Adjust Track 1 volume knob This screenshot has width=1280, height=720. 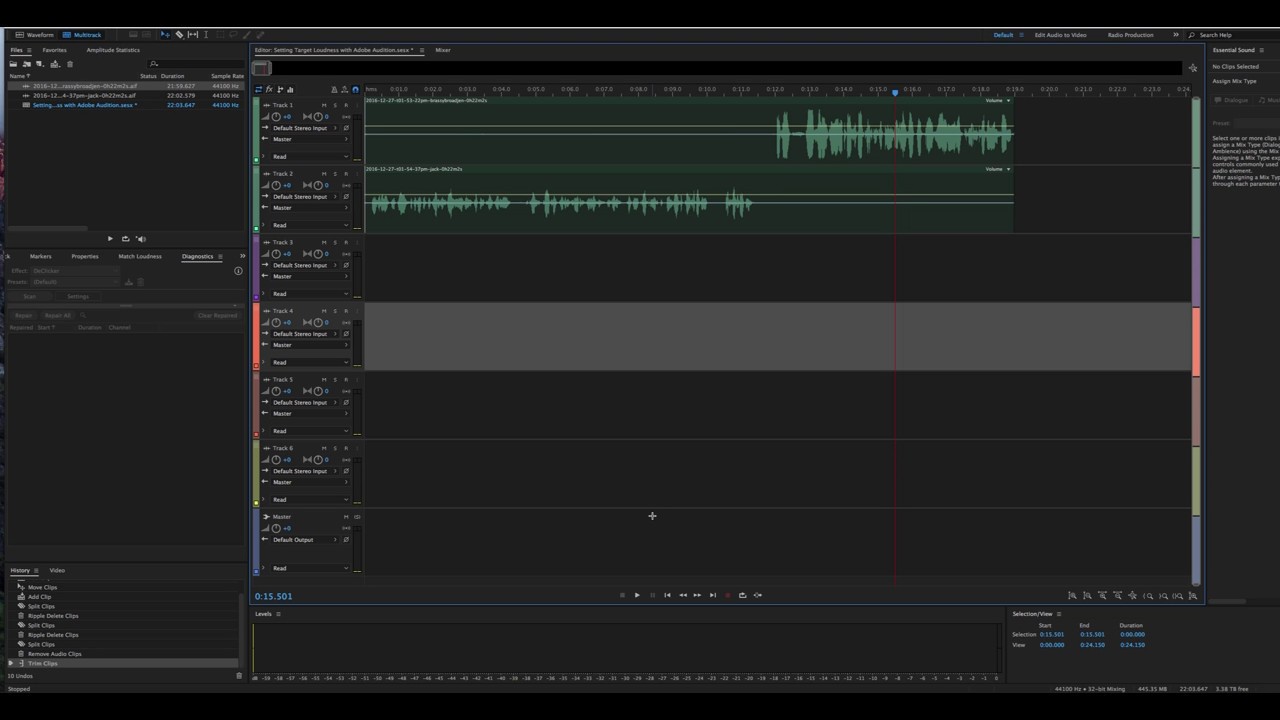(276, 117)
